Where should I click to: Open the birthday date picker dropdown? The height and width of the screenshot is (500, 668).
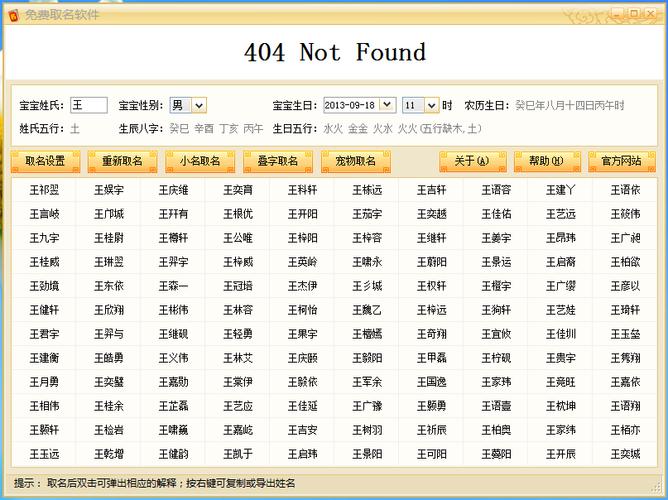pos(388,105)
